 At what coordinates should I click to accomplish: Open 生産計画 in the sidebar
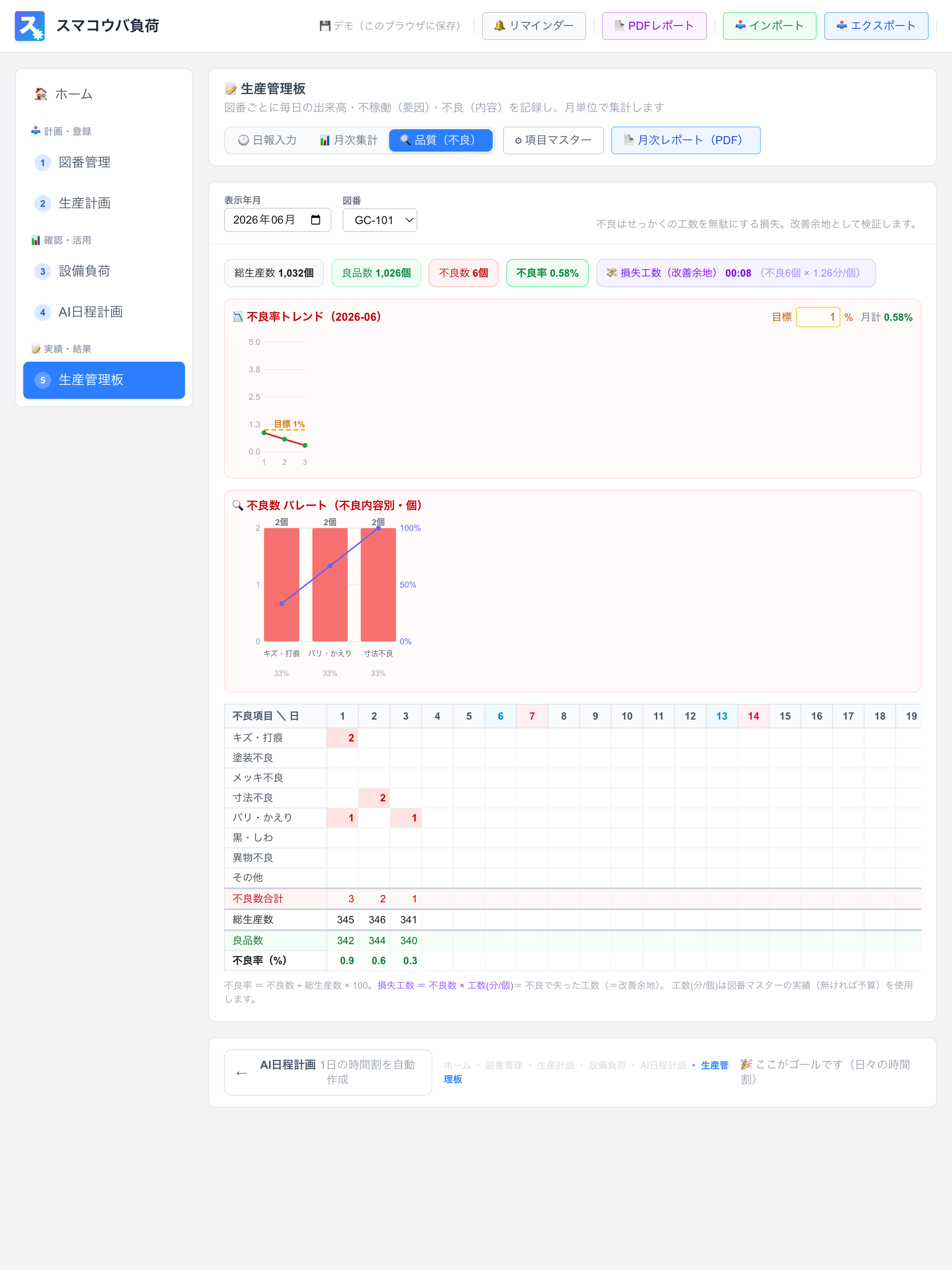coord(104,203)
